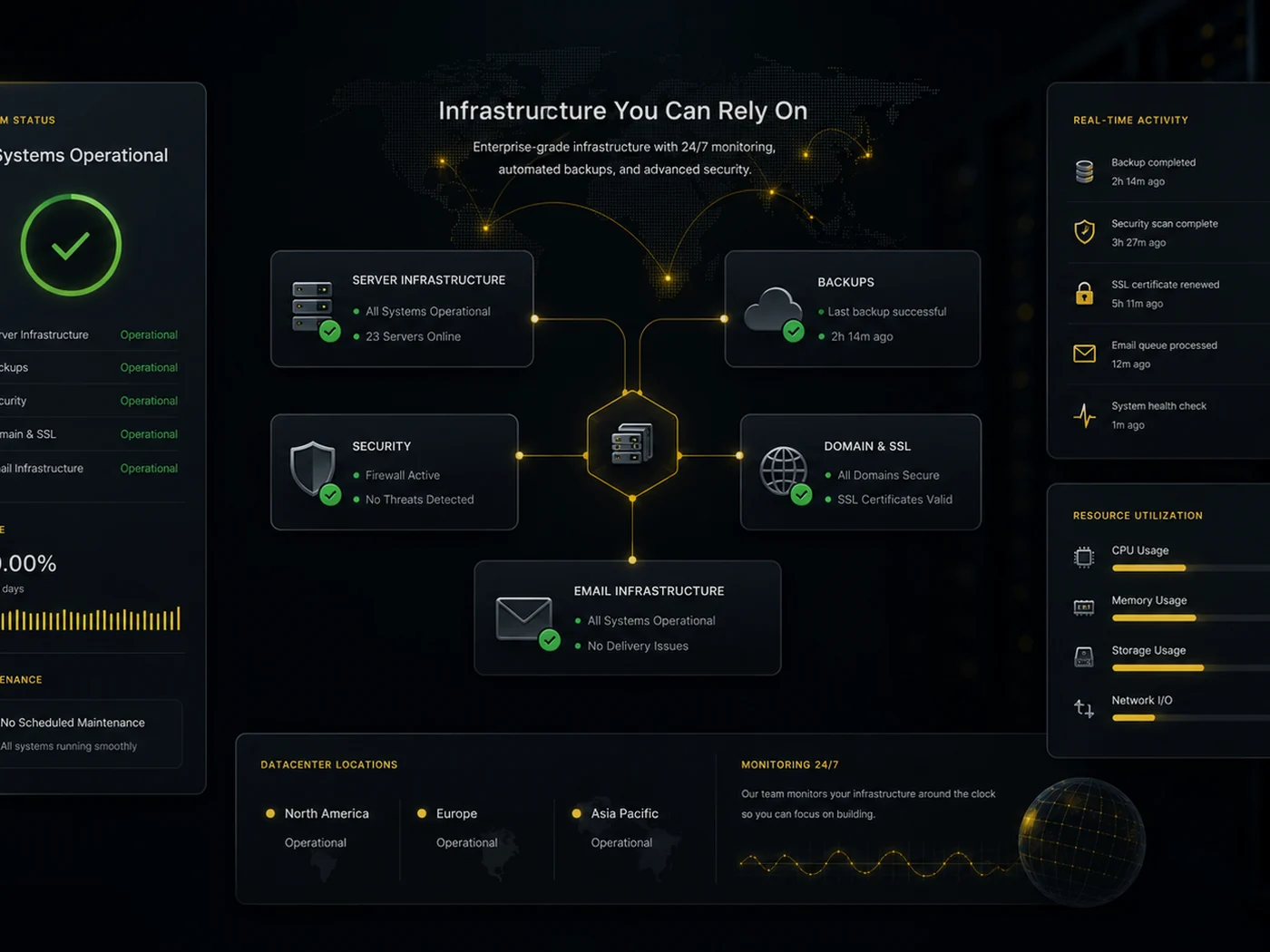
Task: Click the padlock icon beside SSL certificate renewed
Action: point(1084,293)
